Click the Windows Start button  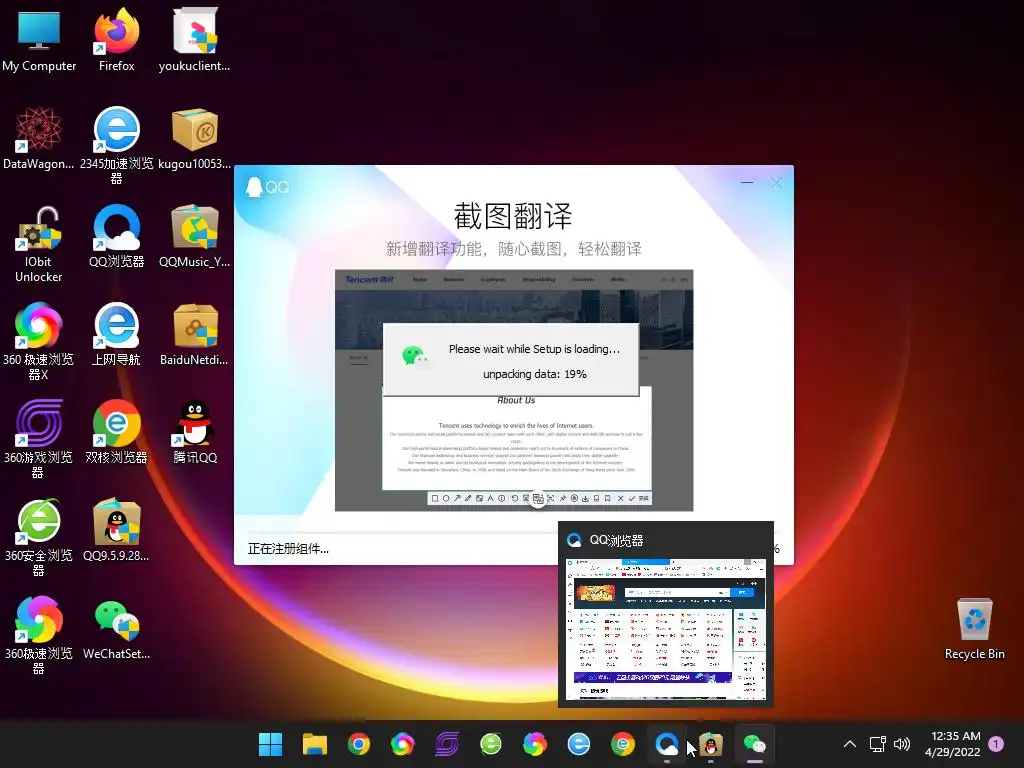(270, 744)
